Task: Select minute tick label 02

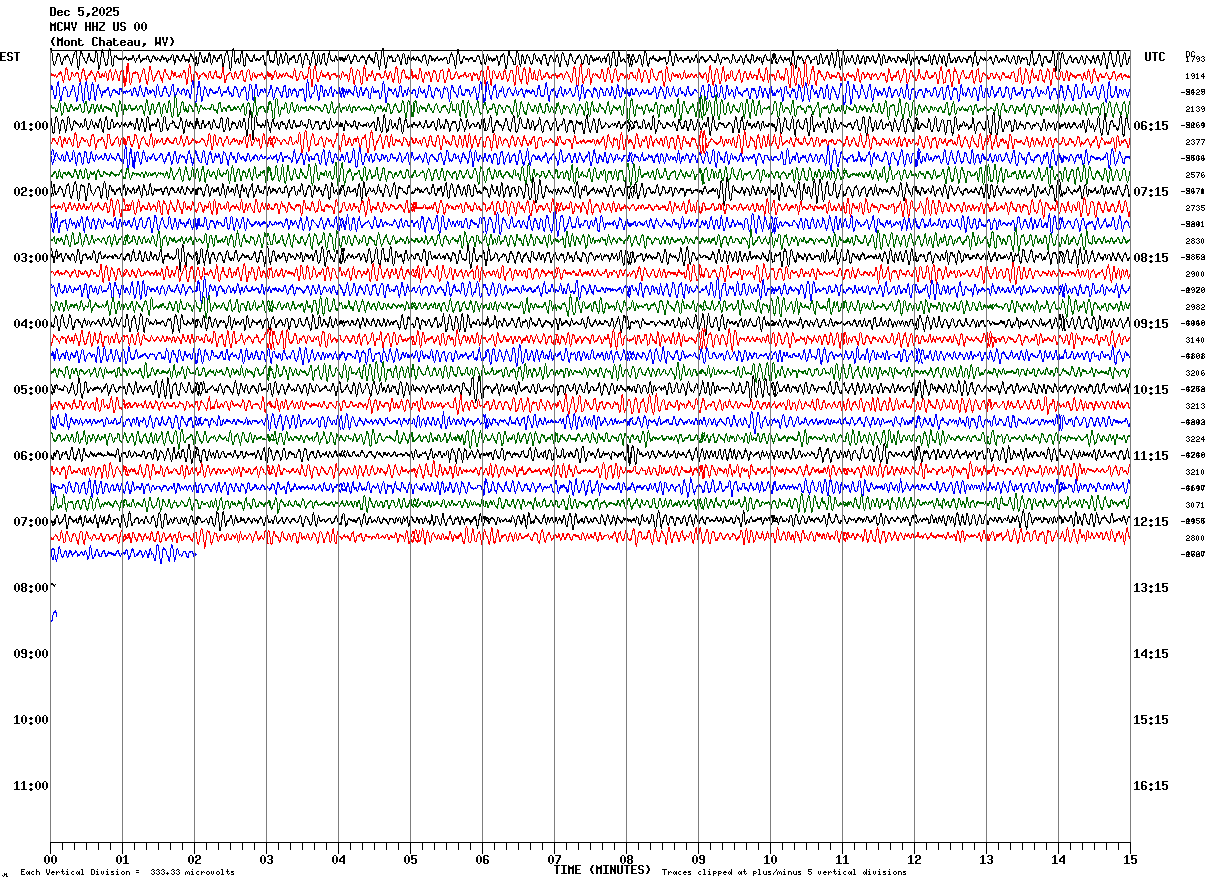Action: click(195, 860)
